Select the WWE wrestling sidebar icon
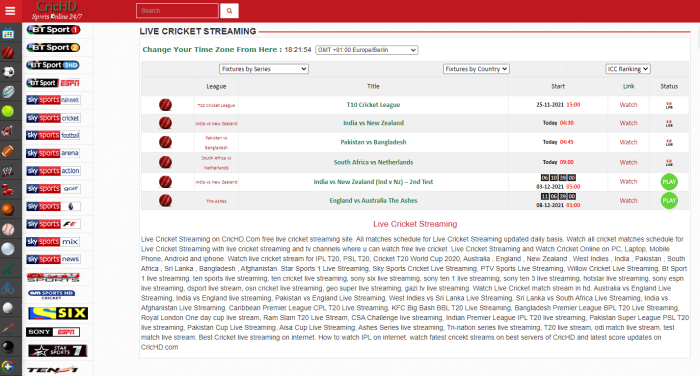Screen dimensions: 700x376 click(x=8, y=170)
